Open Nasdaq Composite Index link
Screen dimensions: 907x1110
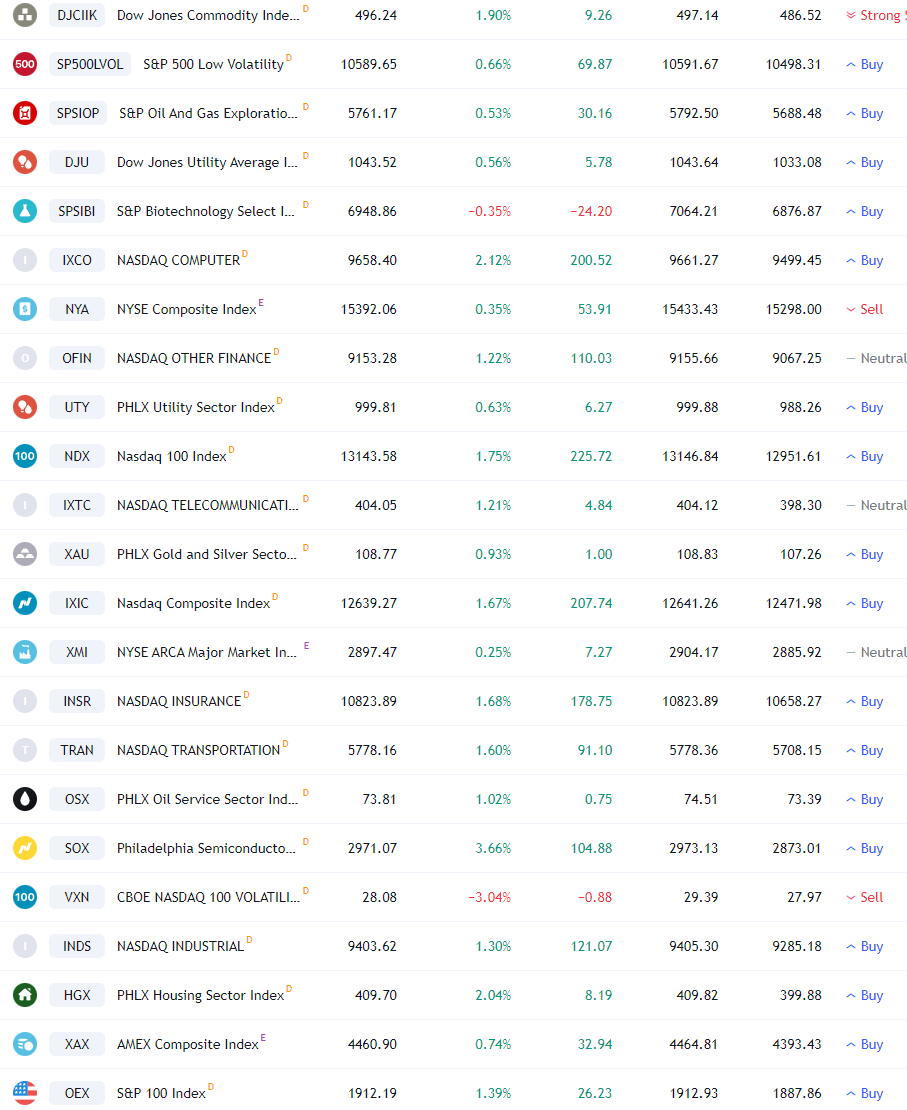(193, 603)
